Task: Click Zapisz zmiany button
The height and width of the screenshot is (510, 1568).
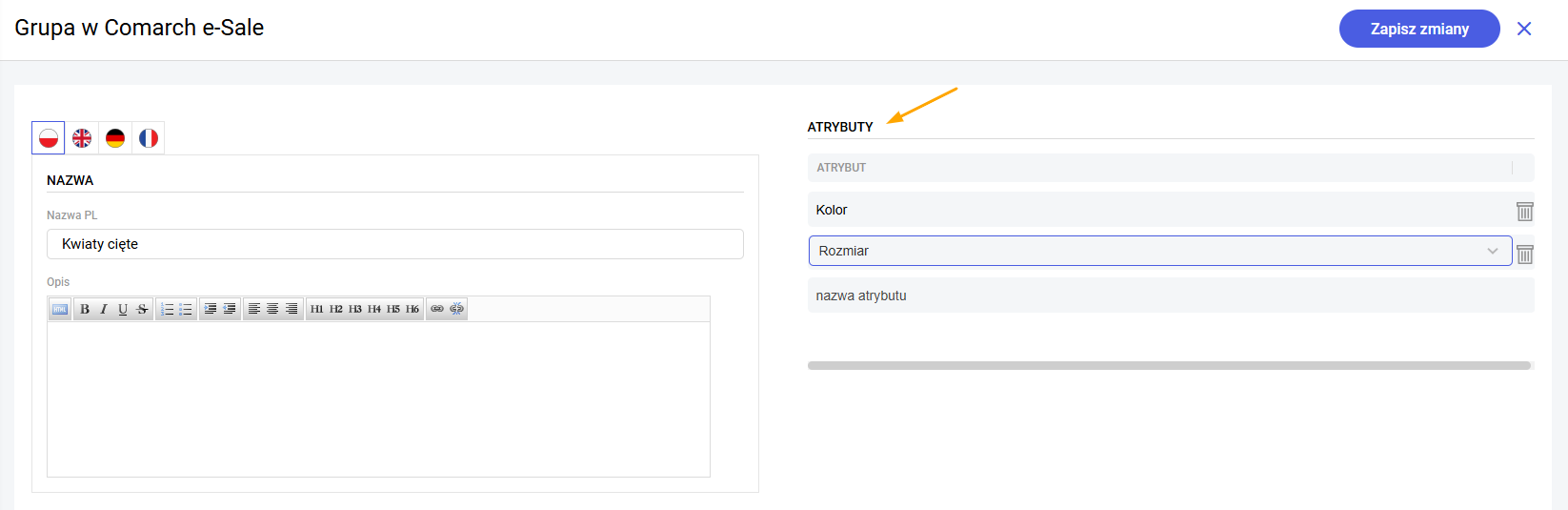Action: click(1419, 29)
